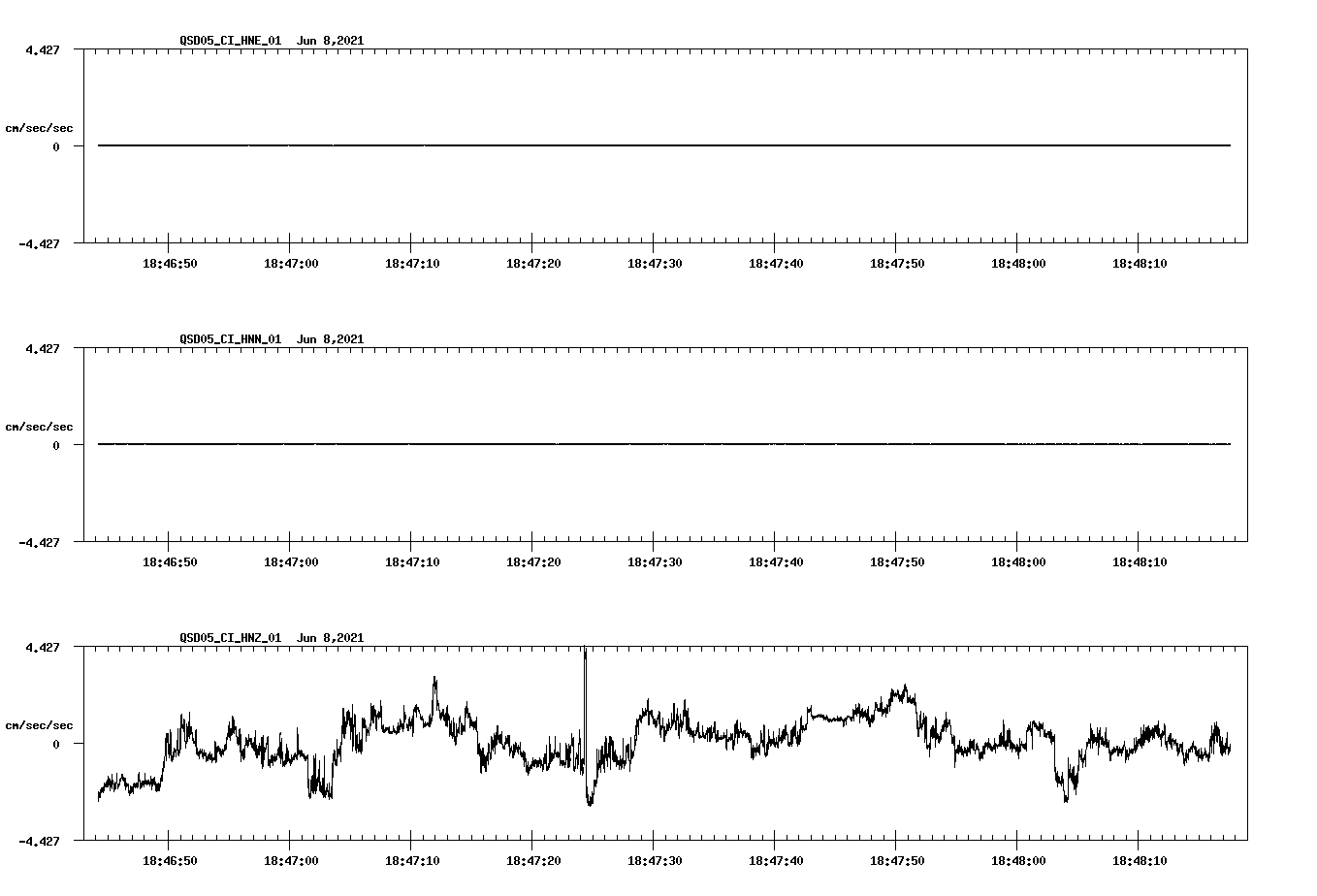Click cm/sec/sec unit label of HNZ plot
Viewport: 1317px width, 896px height.
pyautogui.click(x=39, y=725)
